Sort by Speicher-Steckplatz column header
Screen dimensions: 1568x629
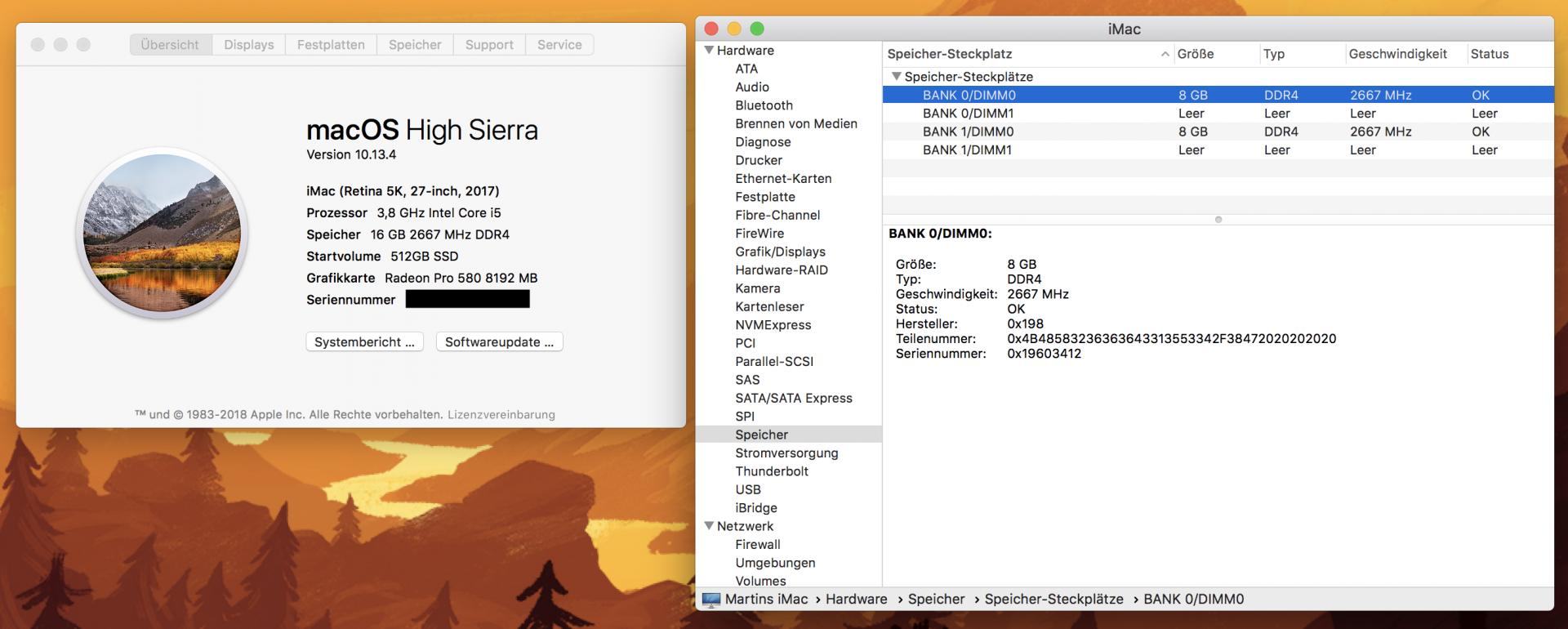pyautogui.click(x=1027, y=54)
